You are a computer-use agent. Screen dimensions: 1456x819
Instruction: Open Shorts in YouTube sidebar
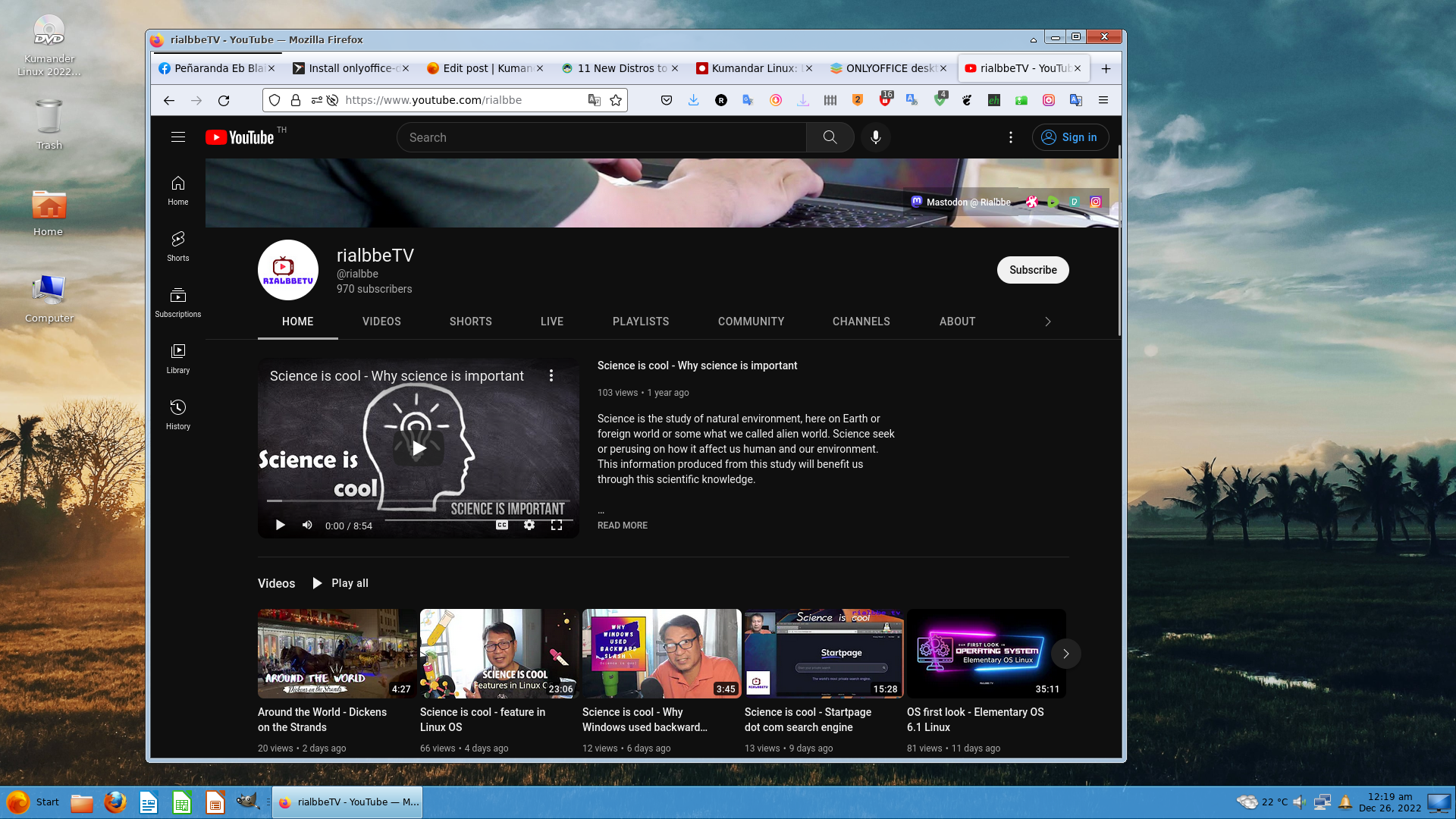[178, 246]
